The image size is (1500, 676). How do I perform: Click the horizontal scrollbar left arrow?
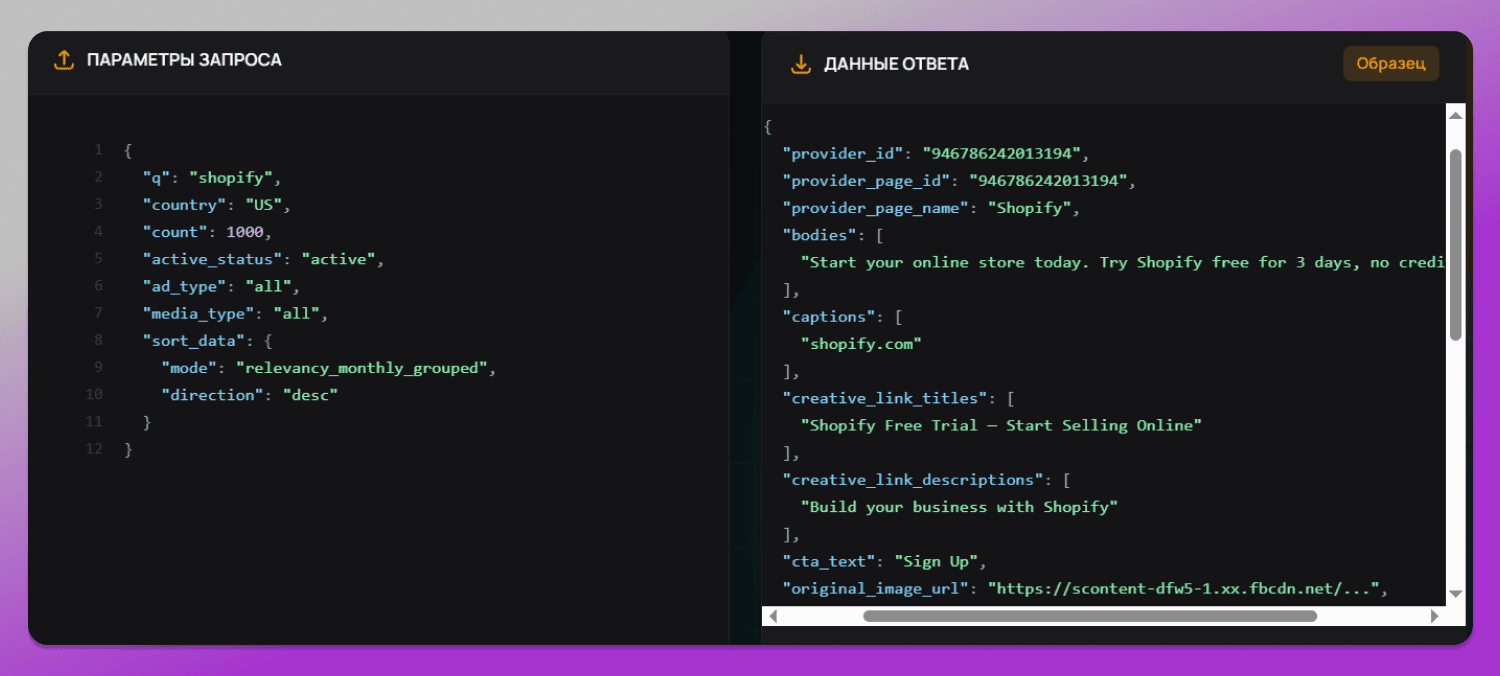click(x=772, y=616)
